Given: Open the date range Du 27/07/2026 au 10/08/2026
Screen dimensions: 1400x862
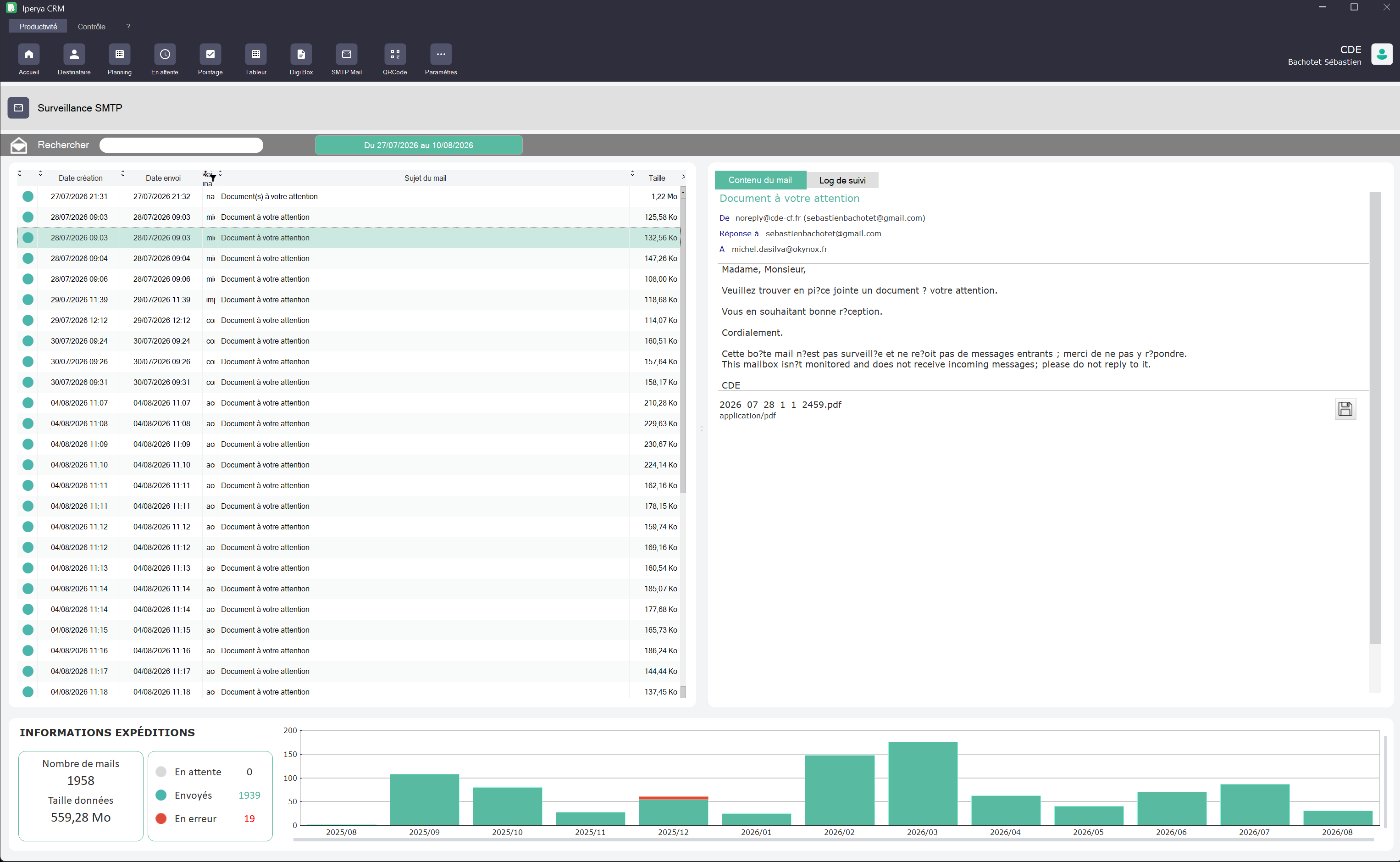Looking at the screenshot, I should pos(418,145).
